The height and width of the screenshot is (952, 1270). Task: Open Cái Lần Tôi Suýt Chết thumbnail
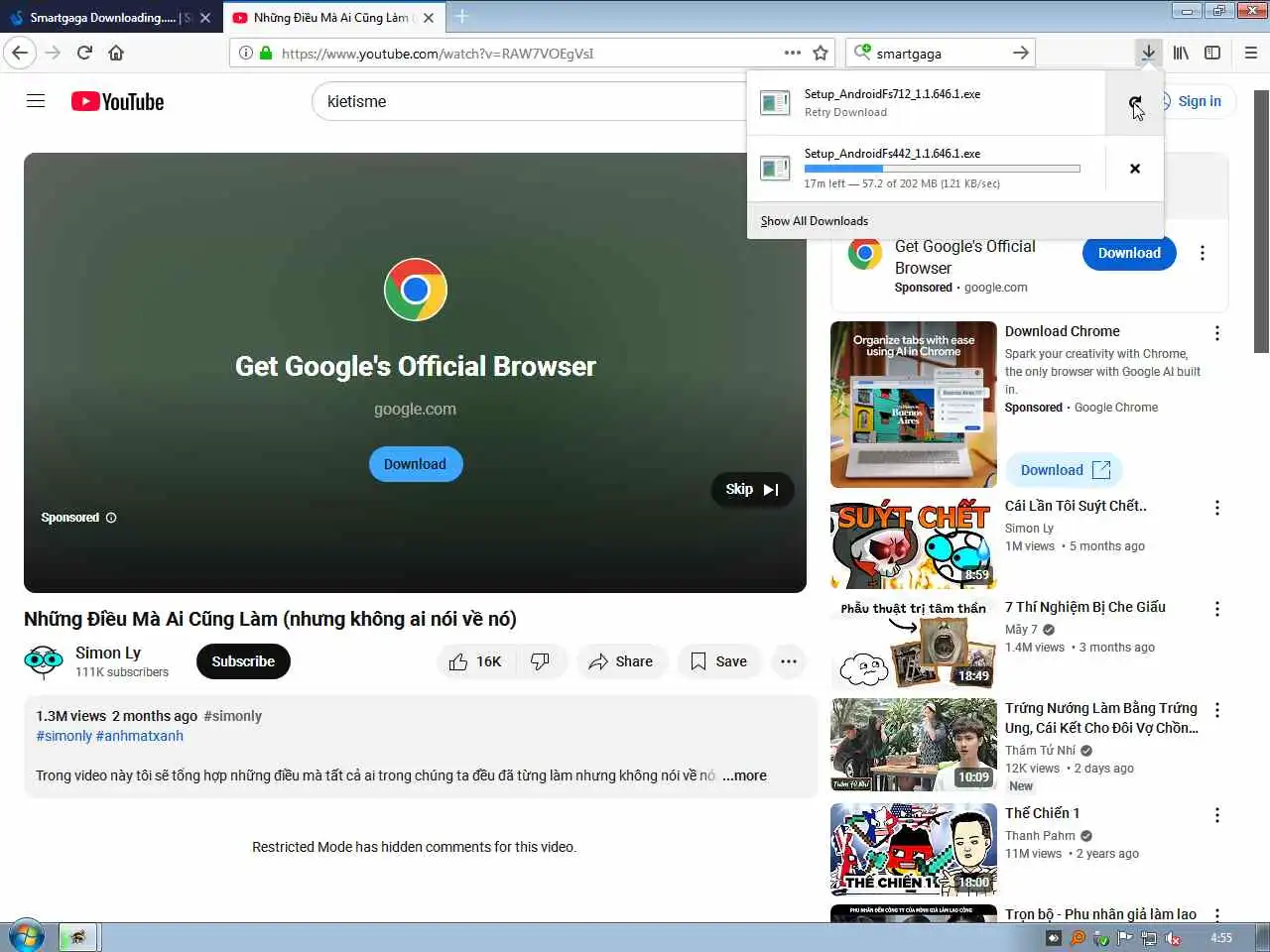coord(913,544)
